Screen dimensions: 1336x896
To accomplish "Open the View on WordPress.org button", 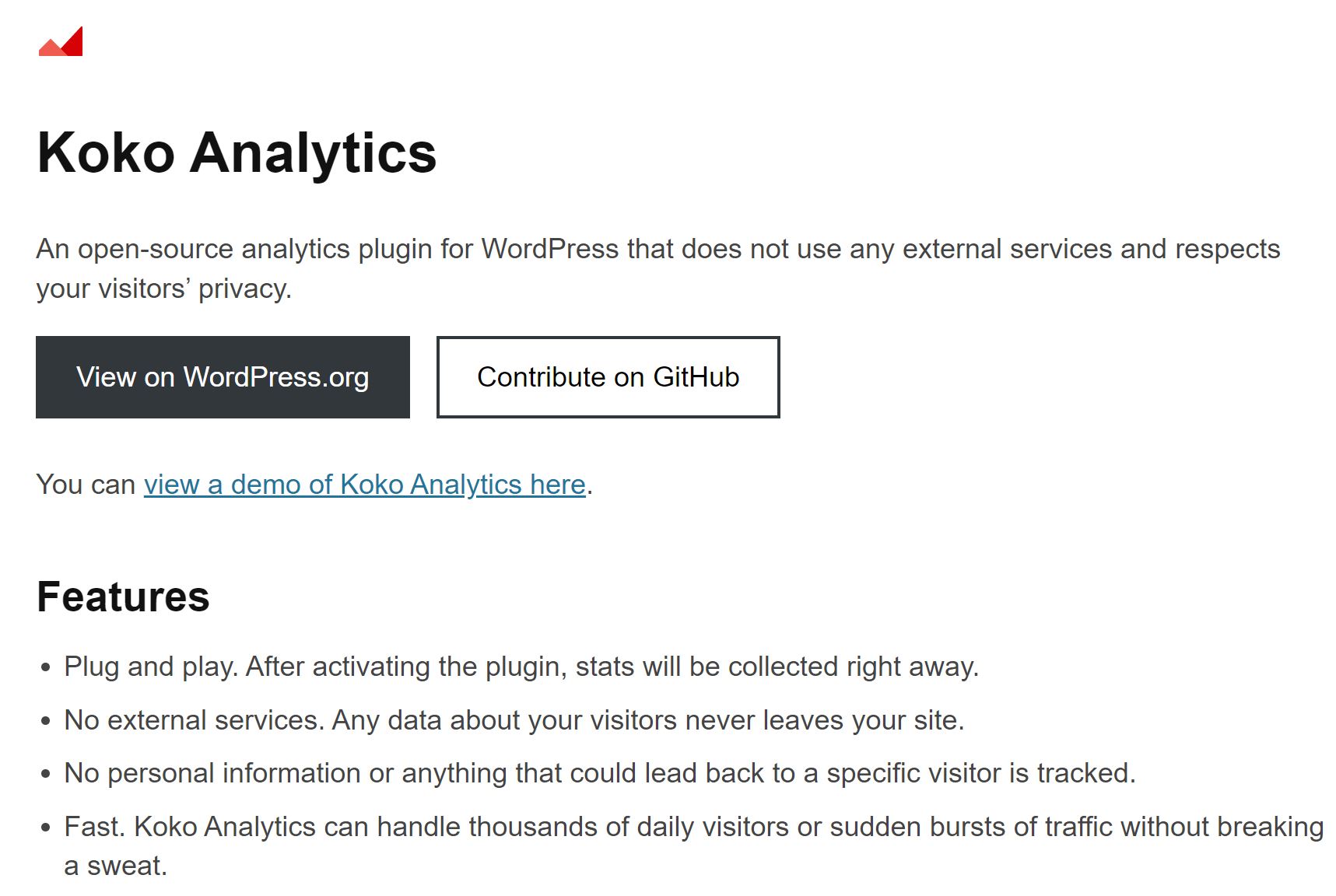I will [x=223, y=377].
